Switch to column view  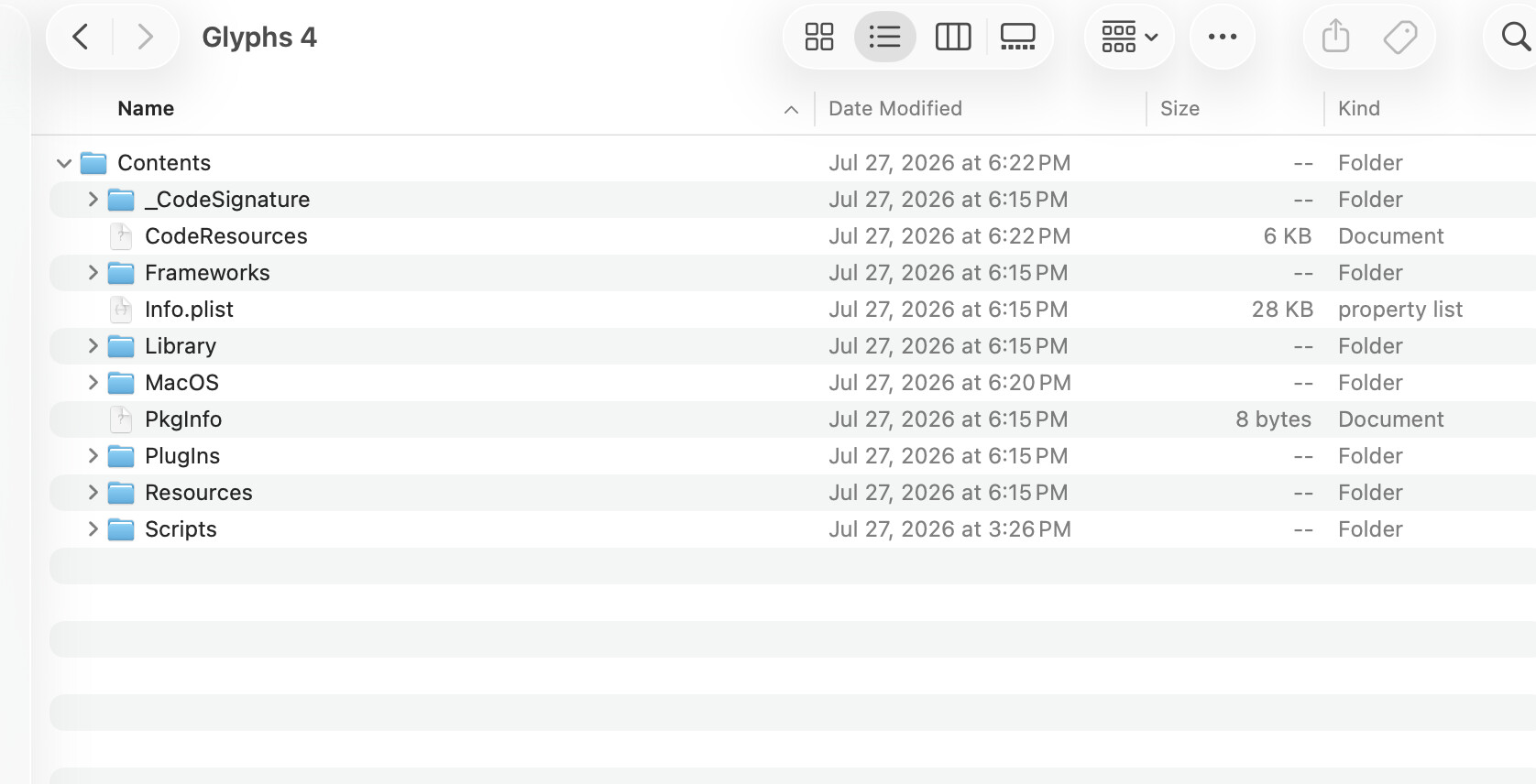[x=953, y=37]
